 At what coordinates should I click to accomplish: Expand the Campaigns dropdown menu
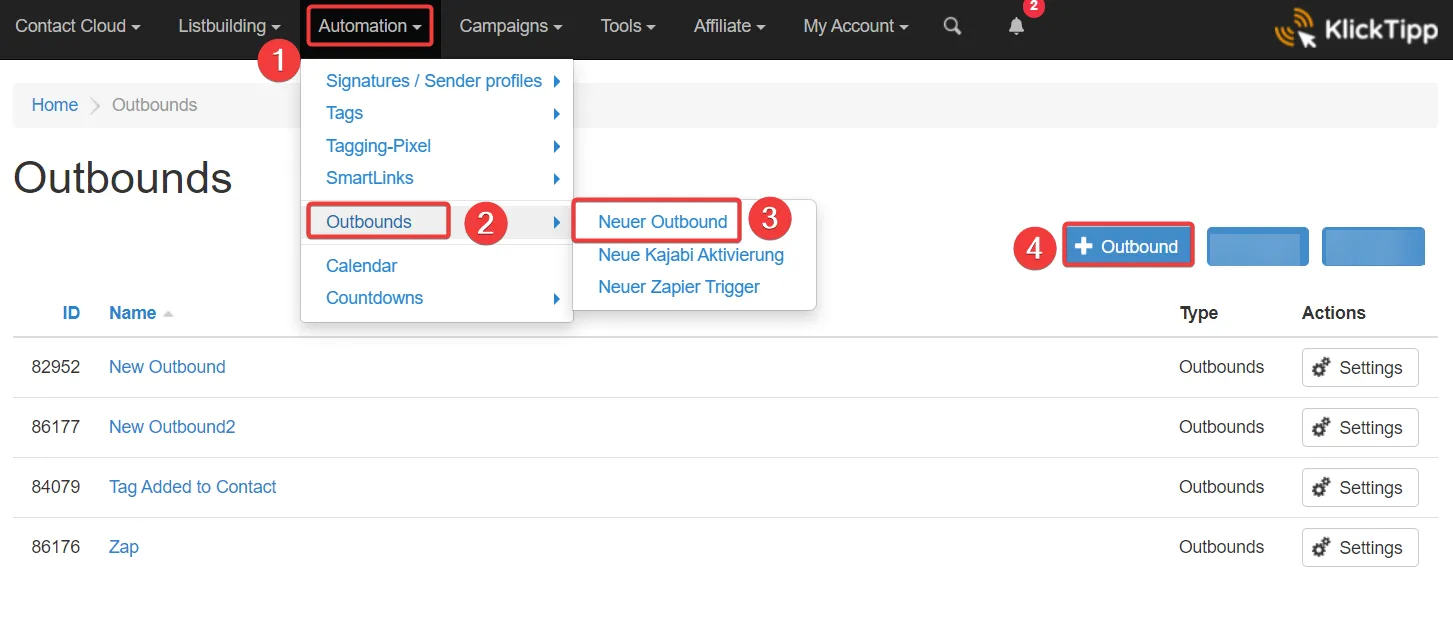tap(510, 26)
